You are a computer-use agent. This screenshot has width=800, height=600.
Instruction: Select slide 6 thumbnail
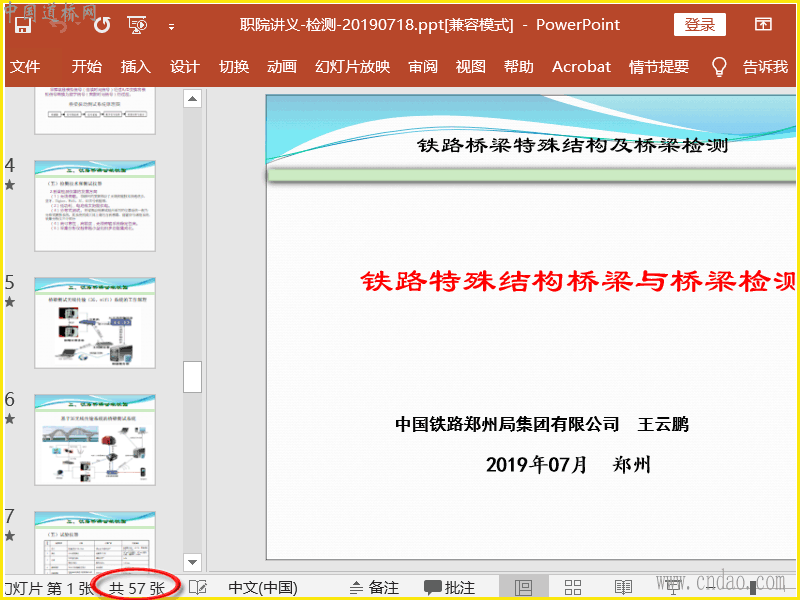pyautogui.click(x=95, y=440)
